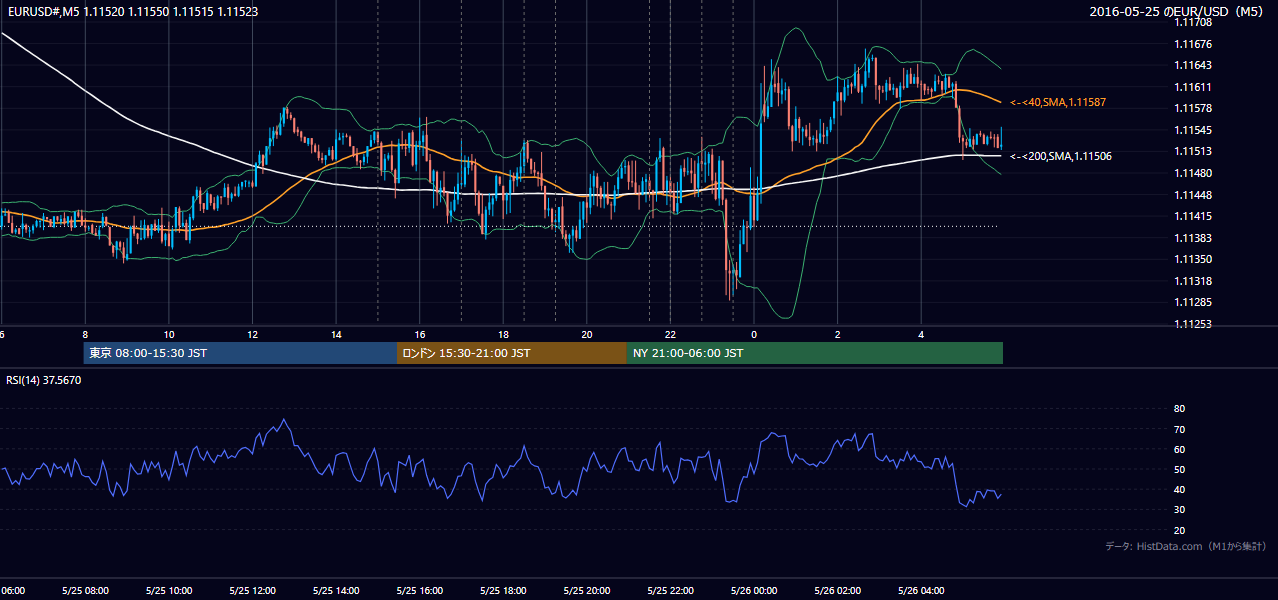Click the RSI 50 level label

[1179, 469]
